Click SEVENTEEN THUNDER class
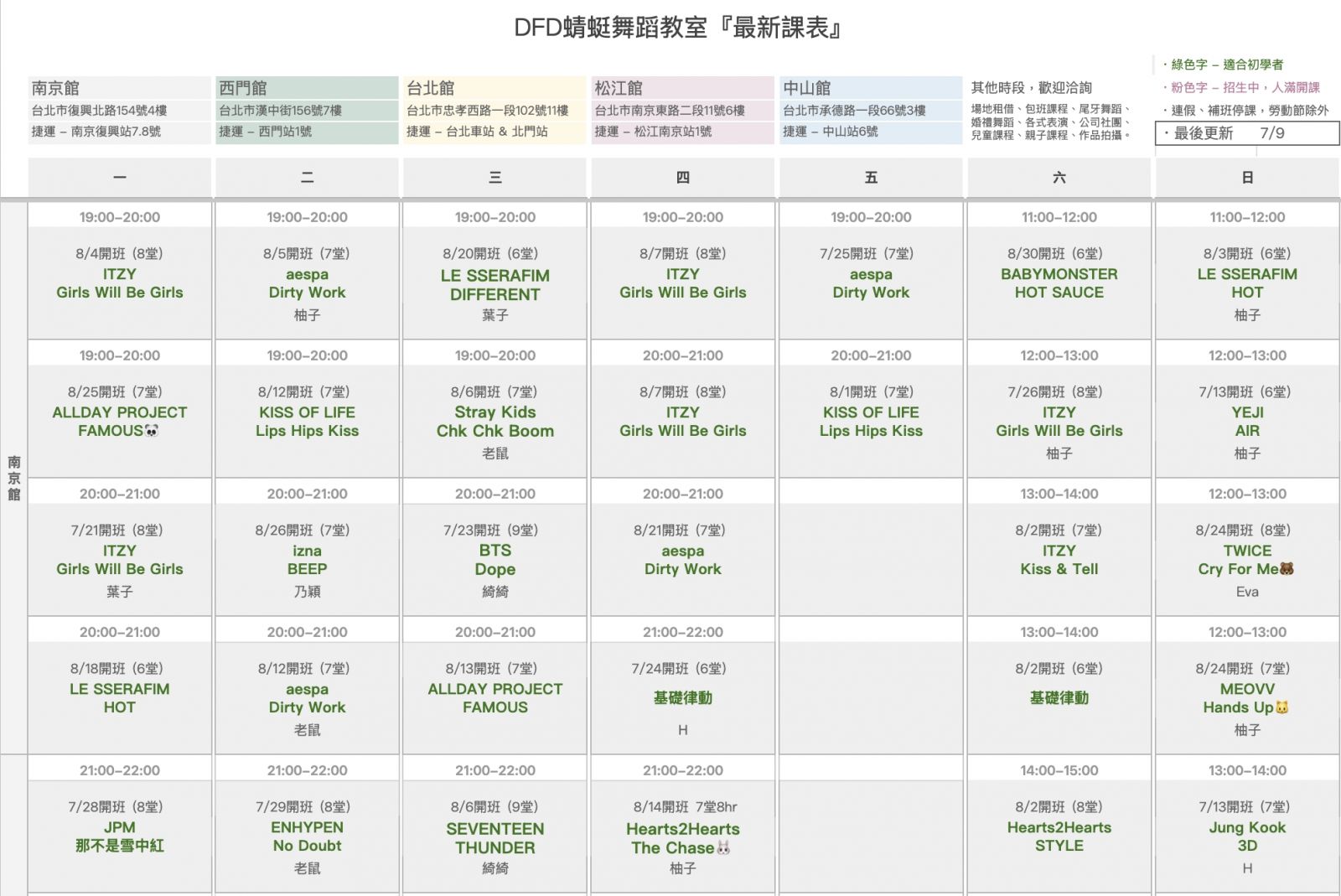The image size is (1341, 896). (x=495, y=838)
